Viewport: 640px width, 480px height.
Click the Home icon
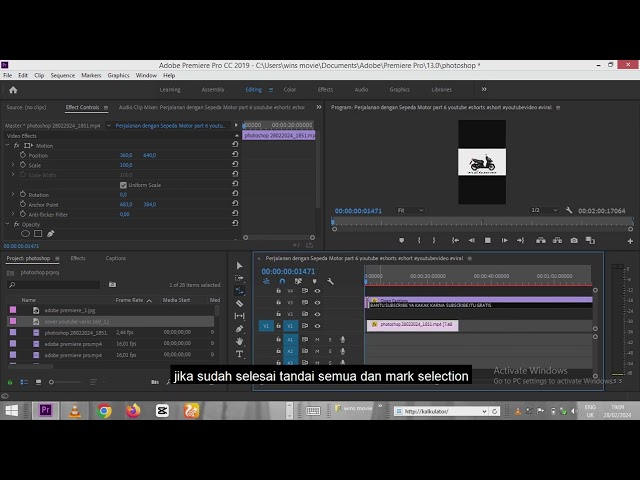pyautogui.click(x=13, y=90)
